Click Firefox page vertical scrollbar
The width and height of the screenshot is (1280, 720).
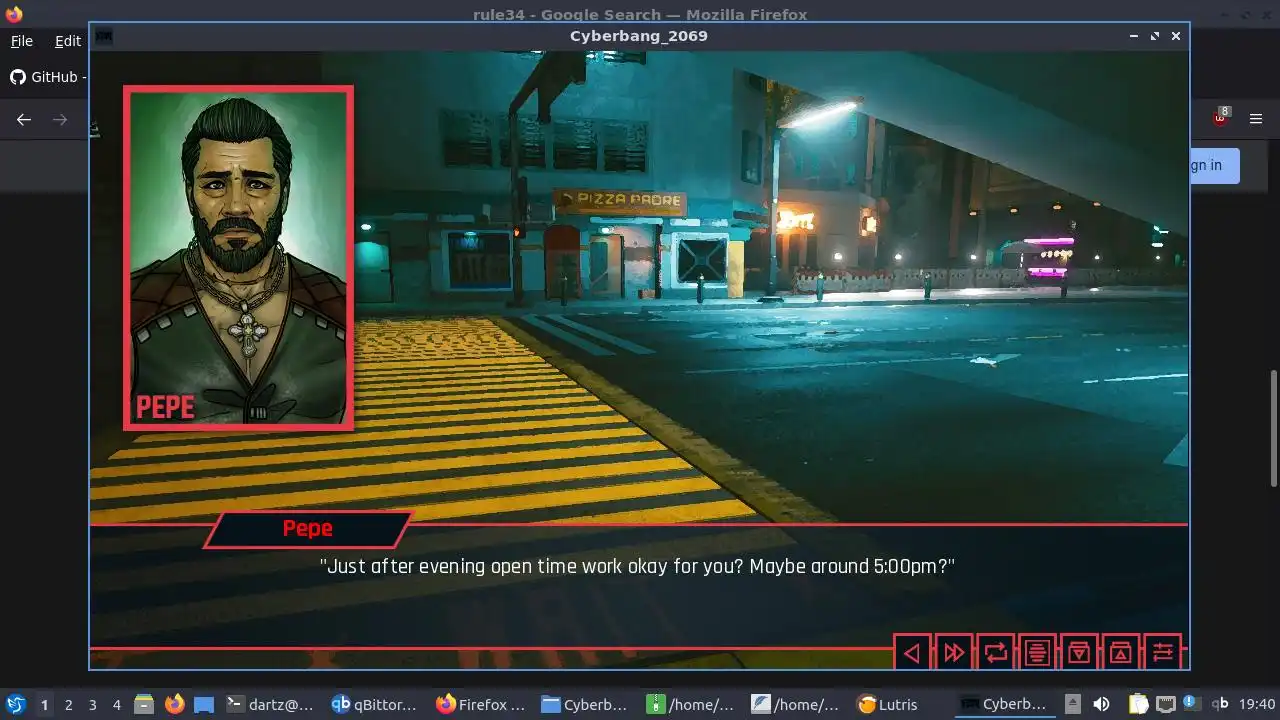[x=1274, y=430]
